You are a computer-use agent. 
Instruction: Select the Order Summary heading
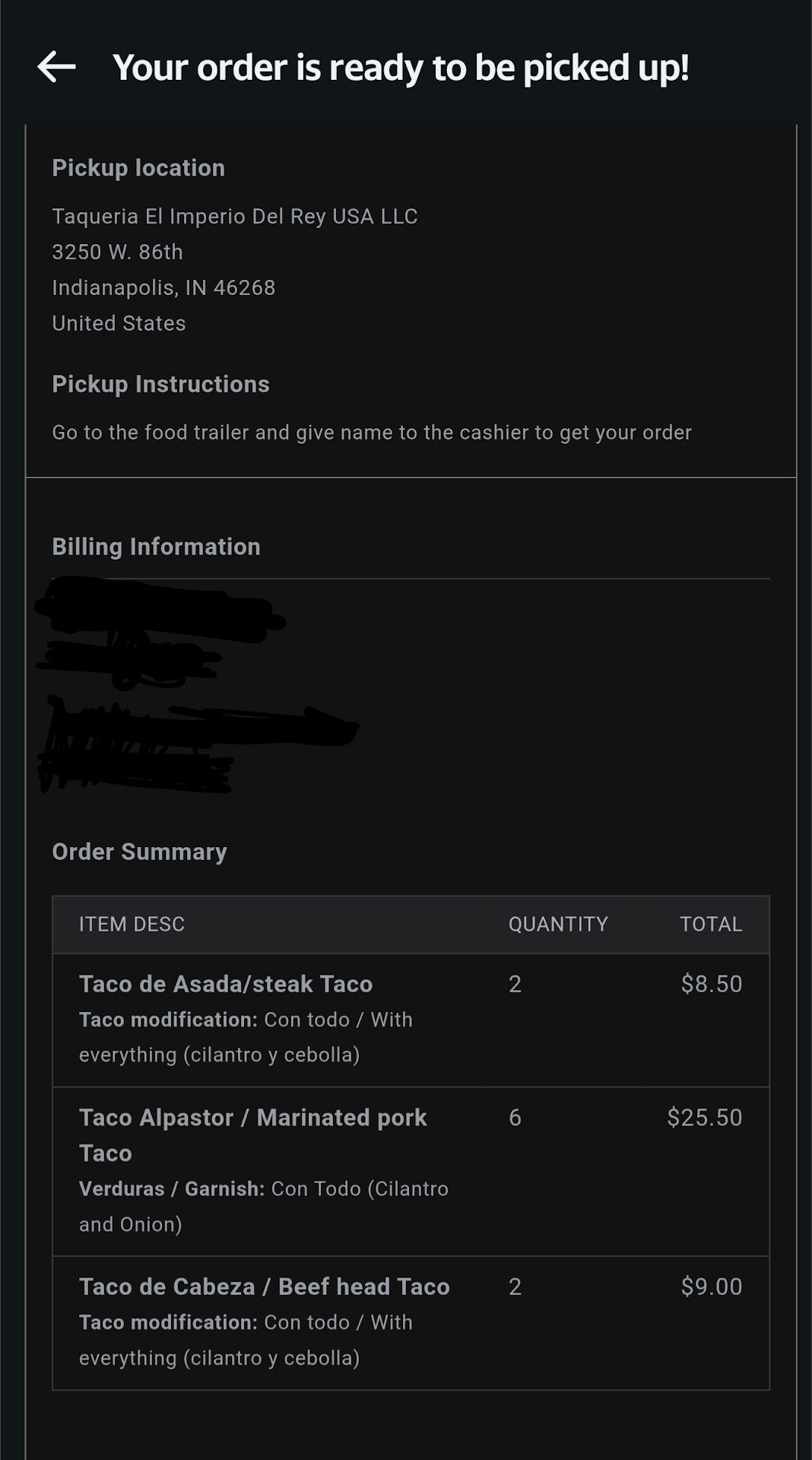pos(139,852)
